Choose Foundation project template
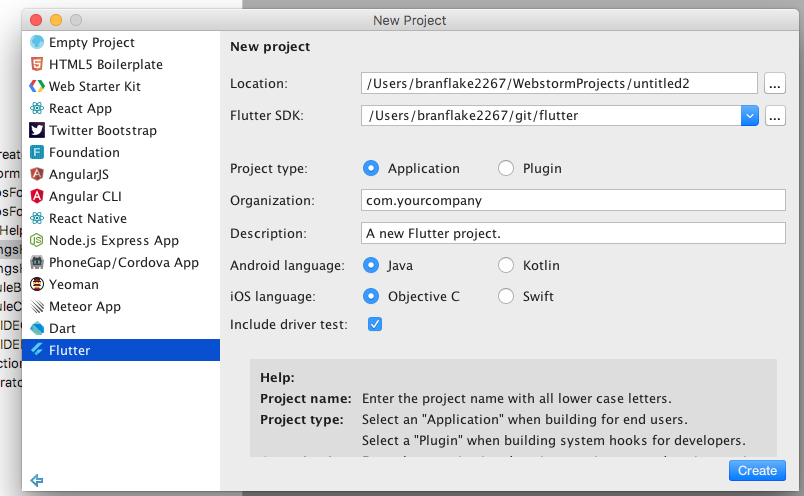The height and width of the screenshot is (496, 804). click(x=121, y=152)
